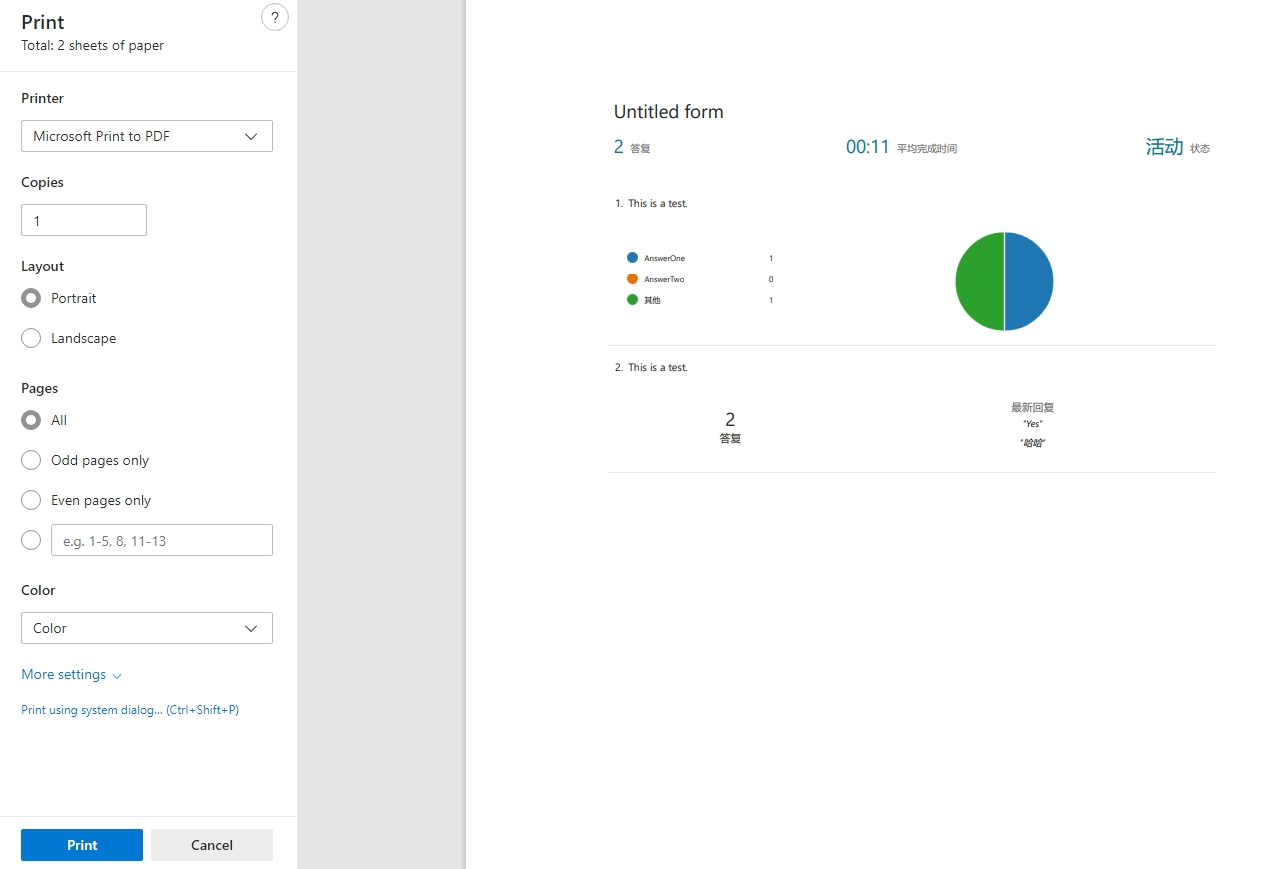Click the AnswerTwo legend label
Screen dimensions: 1275x869
tap(664, 279)
